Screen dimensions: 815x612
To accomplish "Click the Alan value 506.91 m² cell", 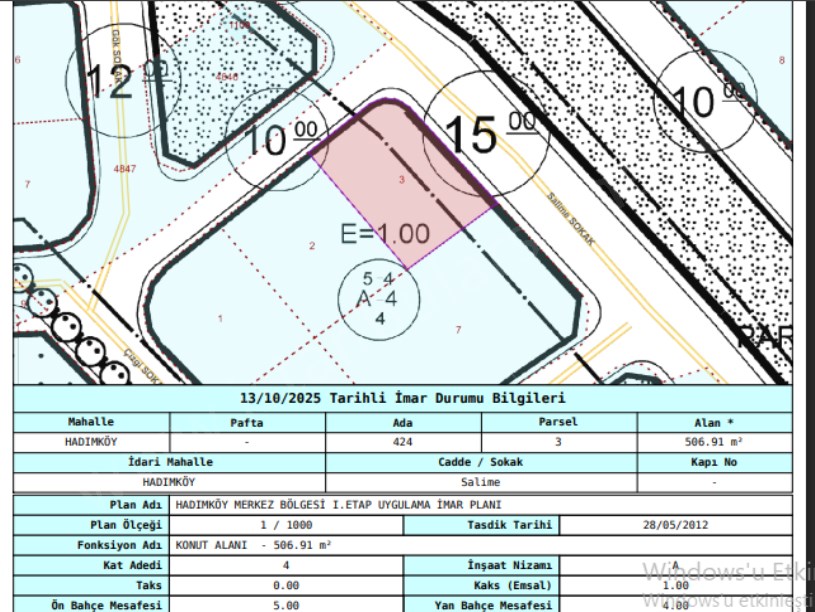I will (x=714, y=441).
